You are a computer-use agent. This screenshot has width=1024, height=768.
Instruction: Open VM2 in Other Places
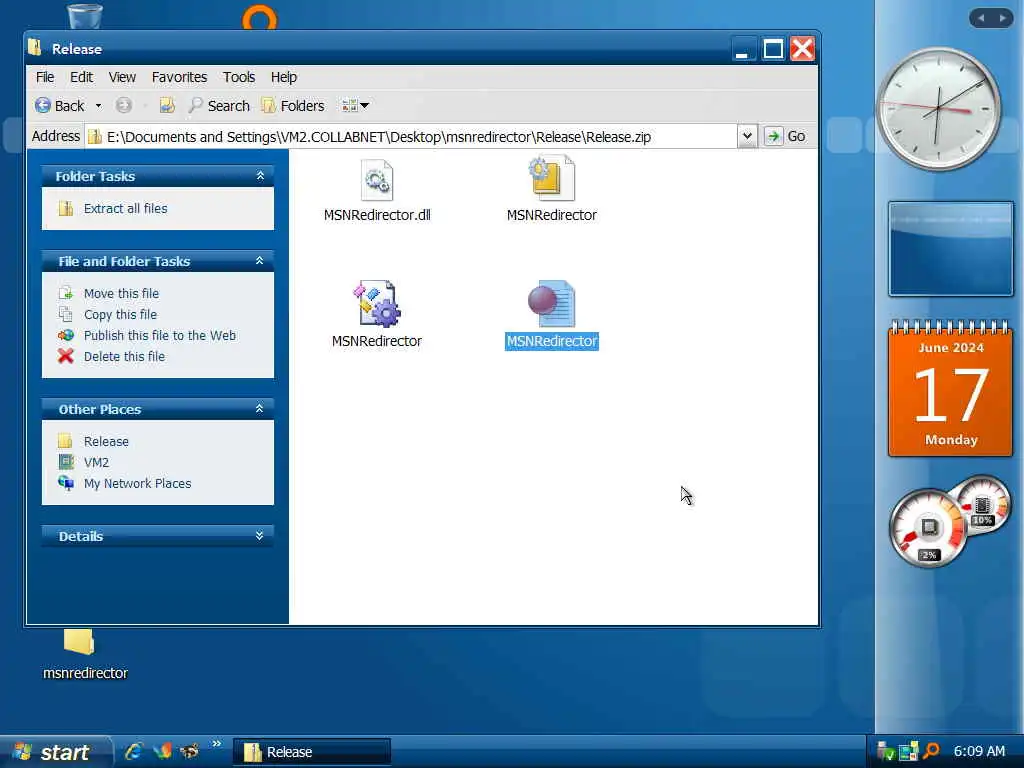[97, 462]
